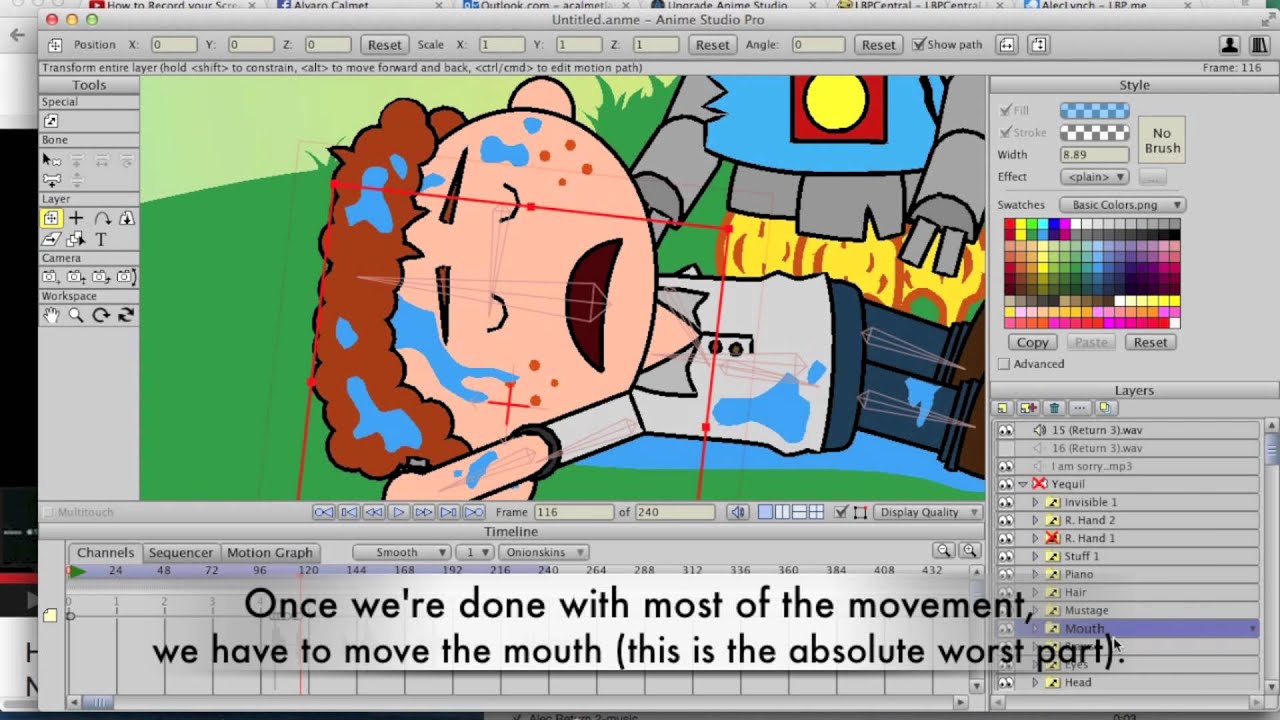Image resolution: width=1280 pixels, height=720 pixels.
Task: Select the Pan/Tilt Camera tool
Action: point(126,277)
